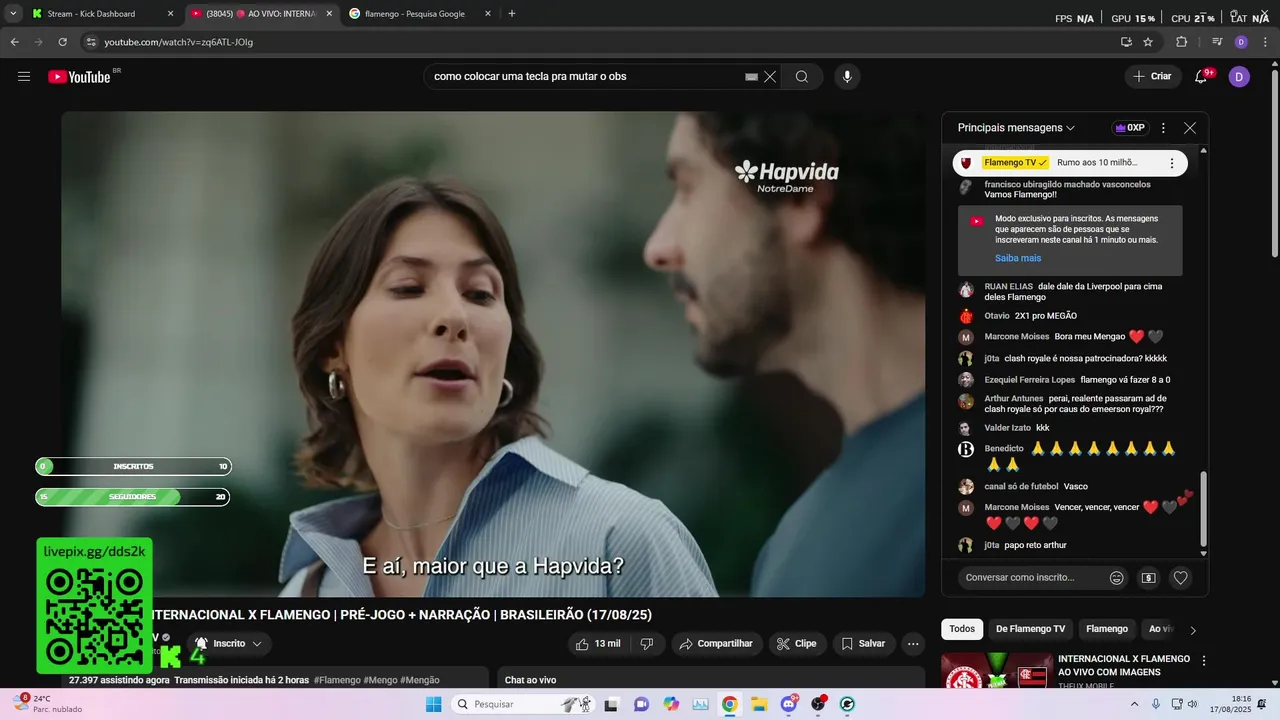The height and width of the screenshot is (720, 1280).
Task: Open the Compartilhar share dialog
Action: pyautogui.click(x=717, y=644)
